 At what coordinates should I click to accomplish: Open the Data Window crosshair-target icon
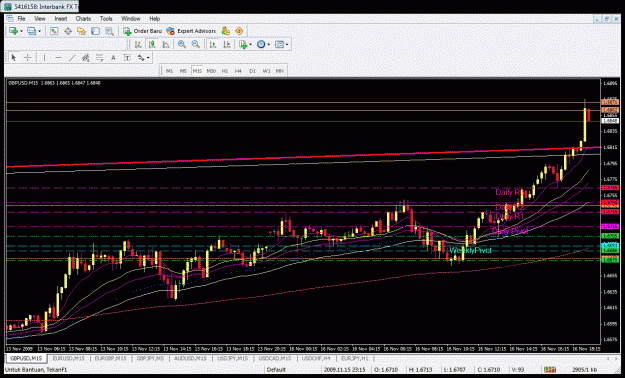[x=68, y=31]
